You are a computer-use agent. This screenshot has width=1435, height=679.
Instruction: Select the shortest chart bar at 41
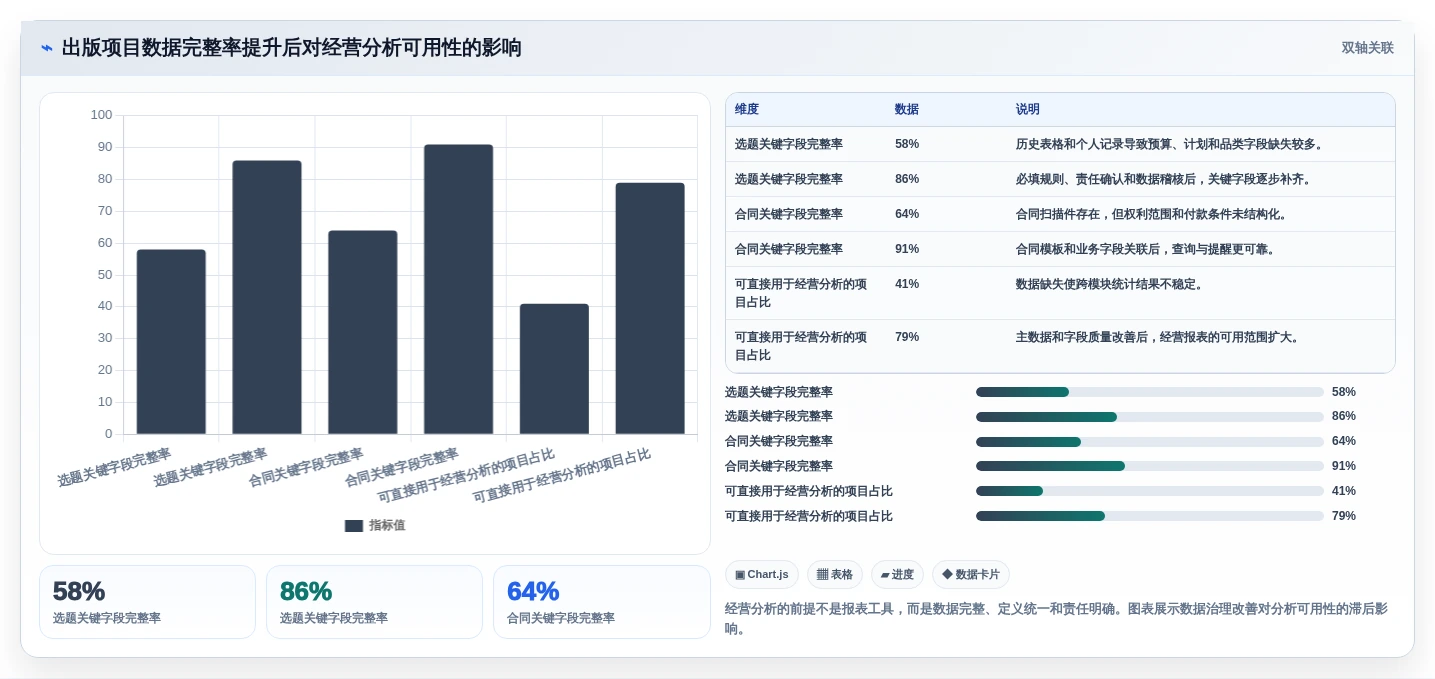pyautogui.click(x=554, y=369)
